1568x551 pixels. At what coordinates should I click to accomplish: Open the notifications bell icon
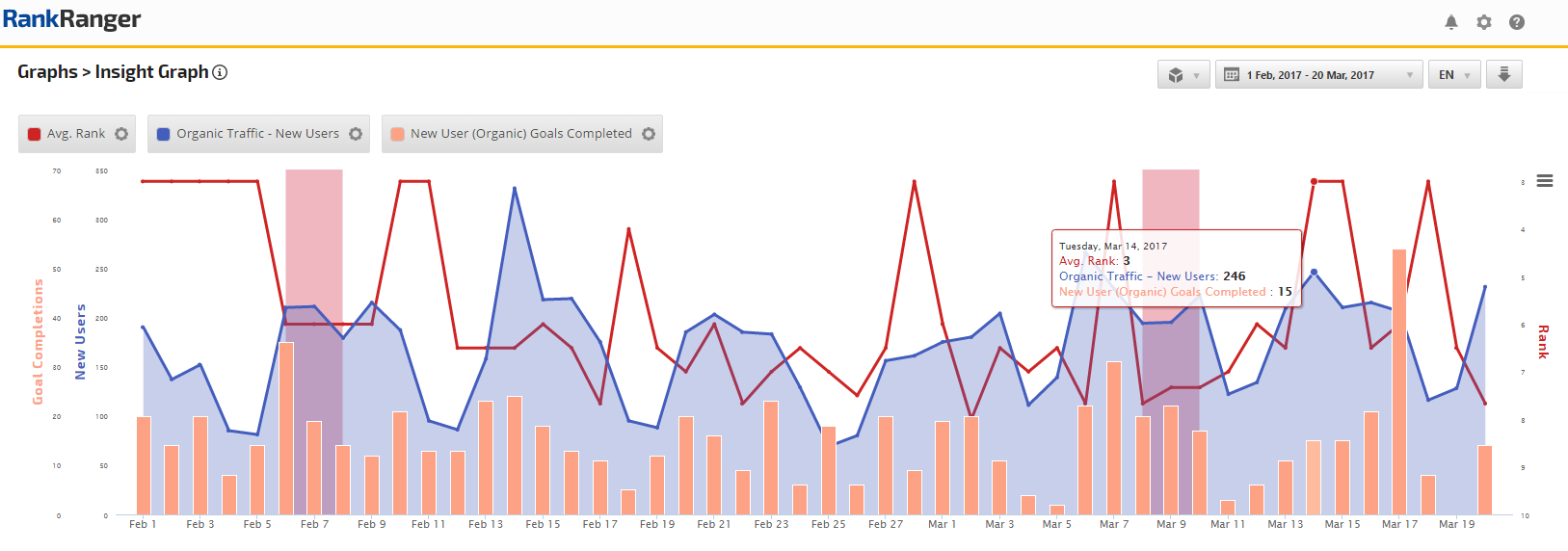pos(1450,22)
